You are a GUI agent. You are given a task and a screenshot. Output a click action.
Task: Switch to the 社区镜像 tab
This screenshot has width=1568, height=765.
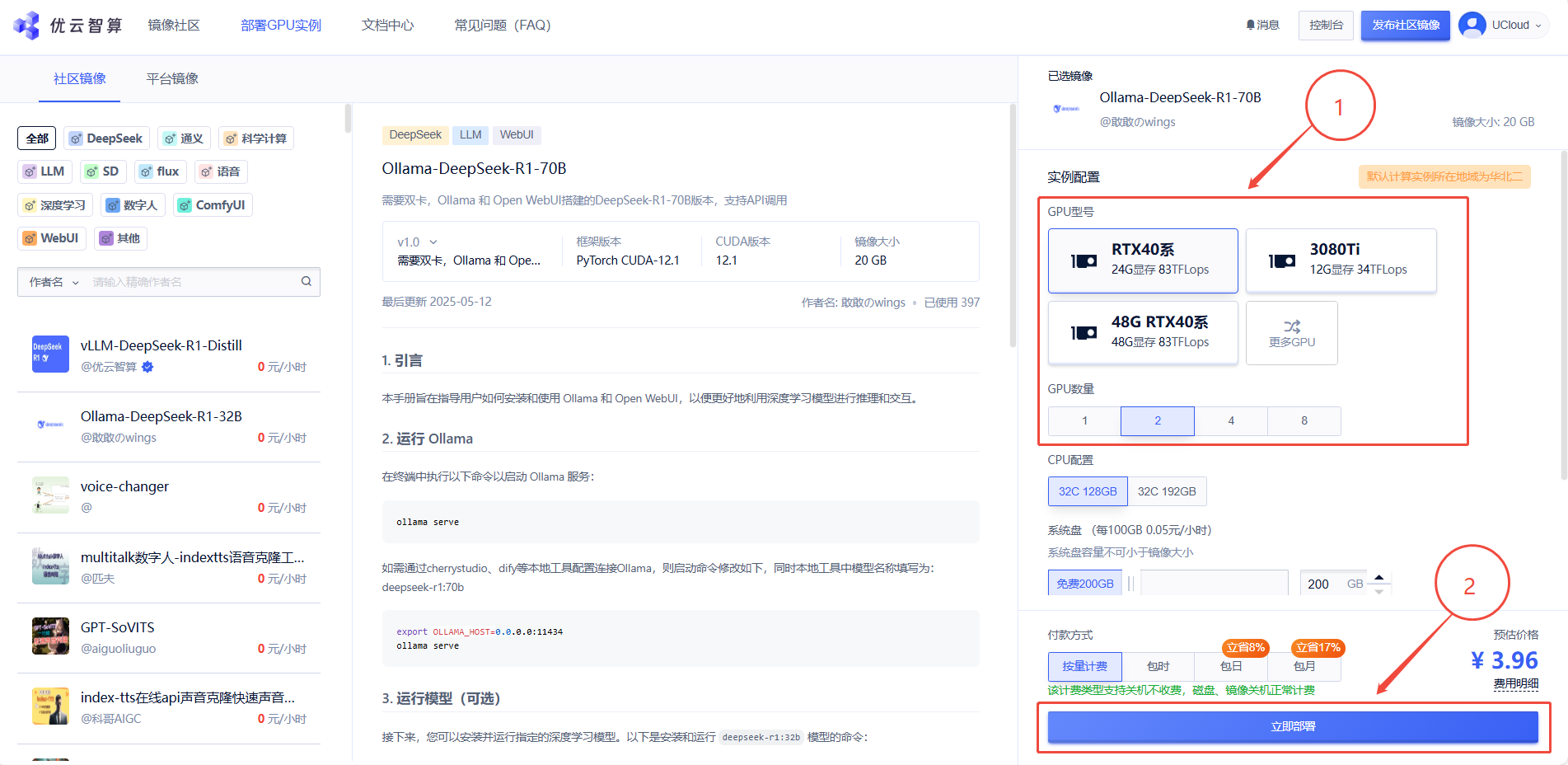click(x=80, y=79)
